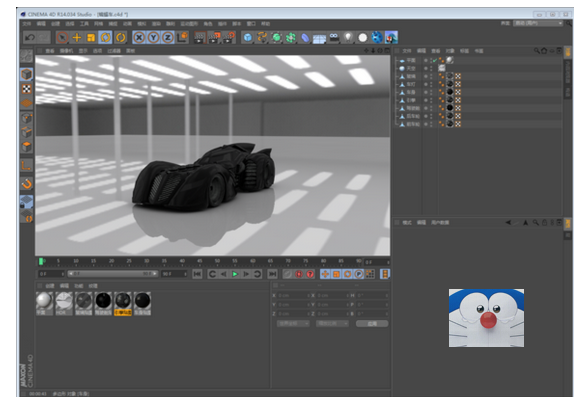The image size is (574, 397).
Task: Open the layout dropdown at top right
Action: point(538,23)
